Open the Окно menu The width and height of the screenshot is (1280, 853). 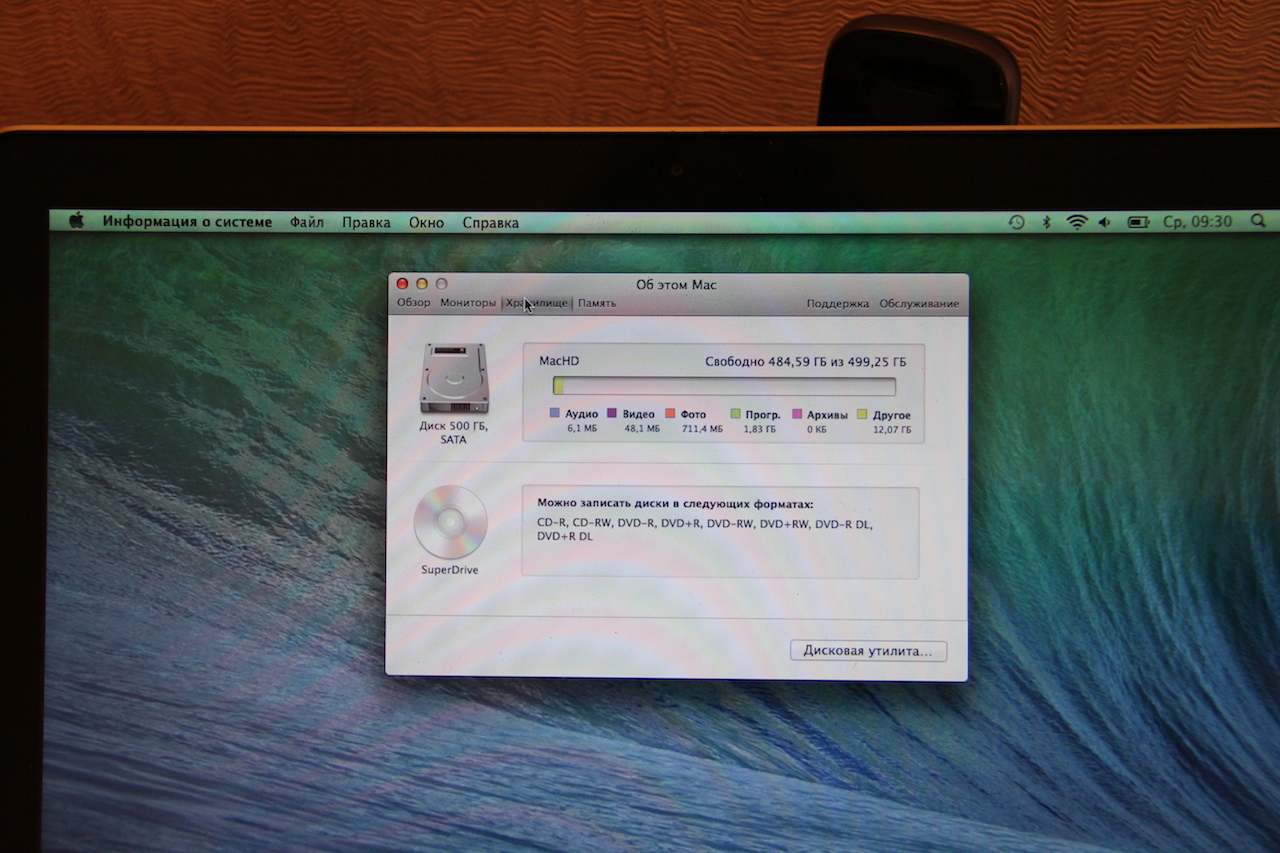(x=426, y=222)
